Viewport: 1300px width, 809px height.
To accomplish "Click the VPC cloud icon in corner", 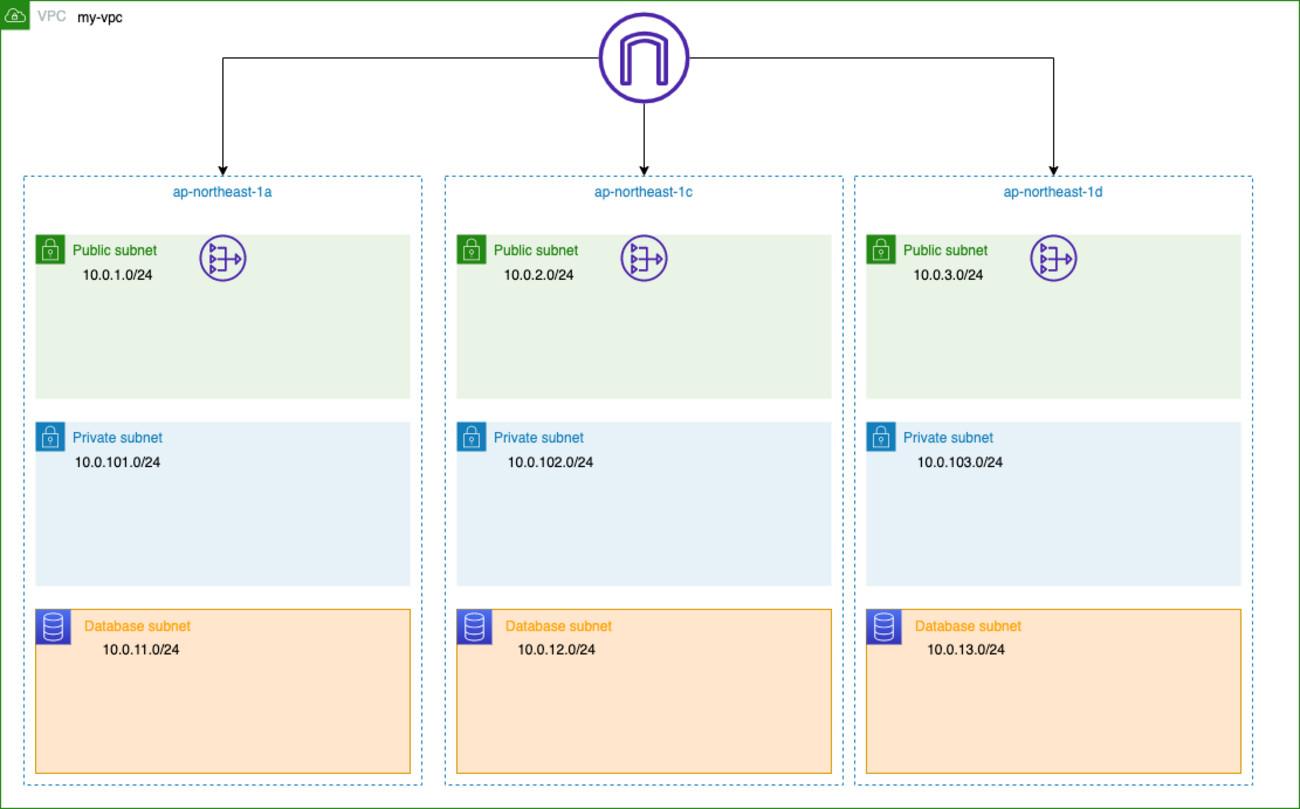I will click(x=15, y=16).
